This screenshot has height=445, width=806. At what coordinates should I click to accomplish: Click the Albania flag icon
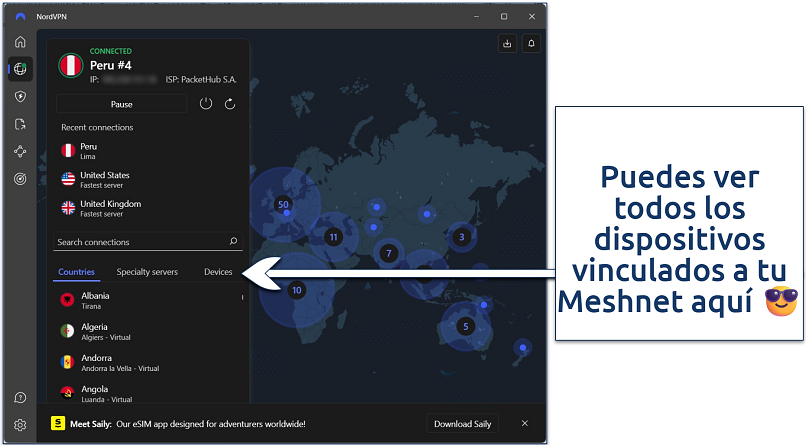coord(67,300)
